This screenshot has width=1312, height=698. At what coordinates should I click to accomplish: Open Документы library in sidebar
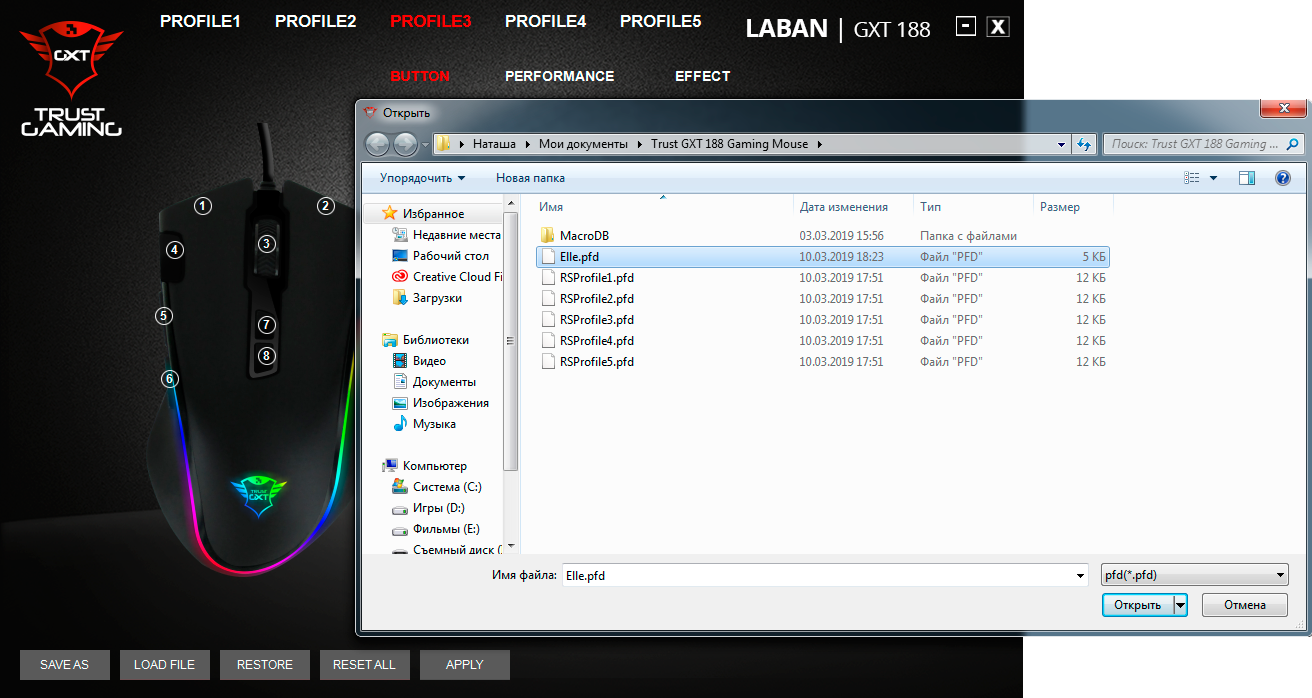coord(434,382)
